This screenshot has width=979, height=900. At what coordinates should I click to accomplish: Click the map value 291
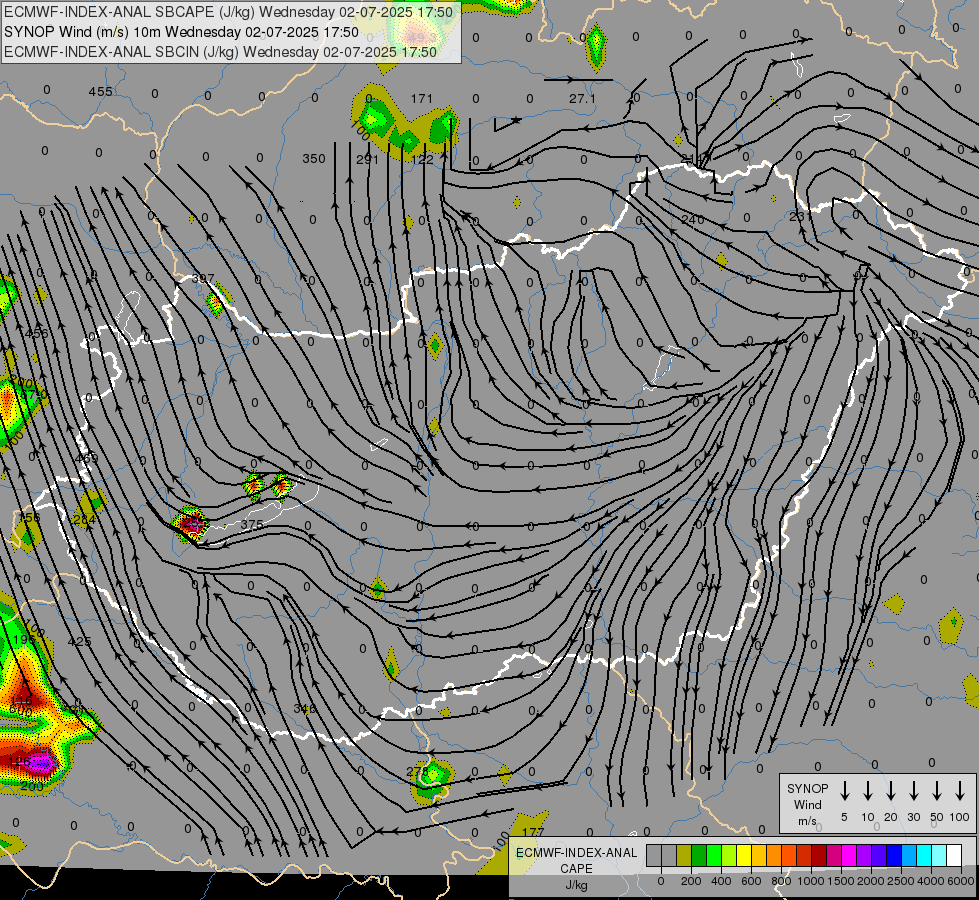(x=367, y=159)
